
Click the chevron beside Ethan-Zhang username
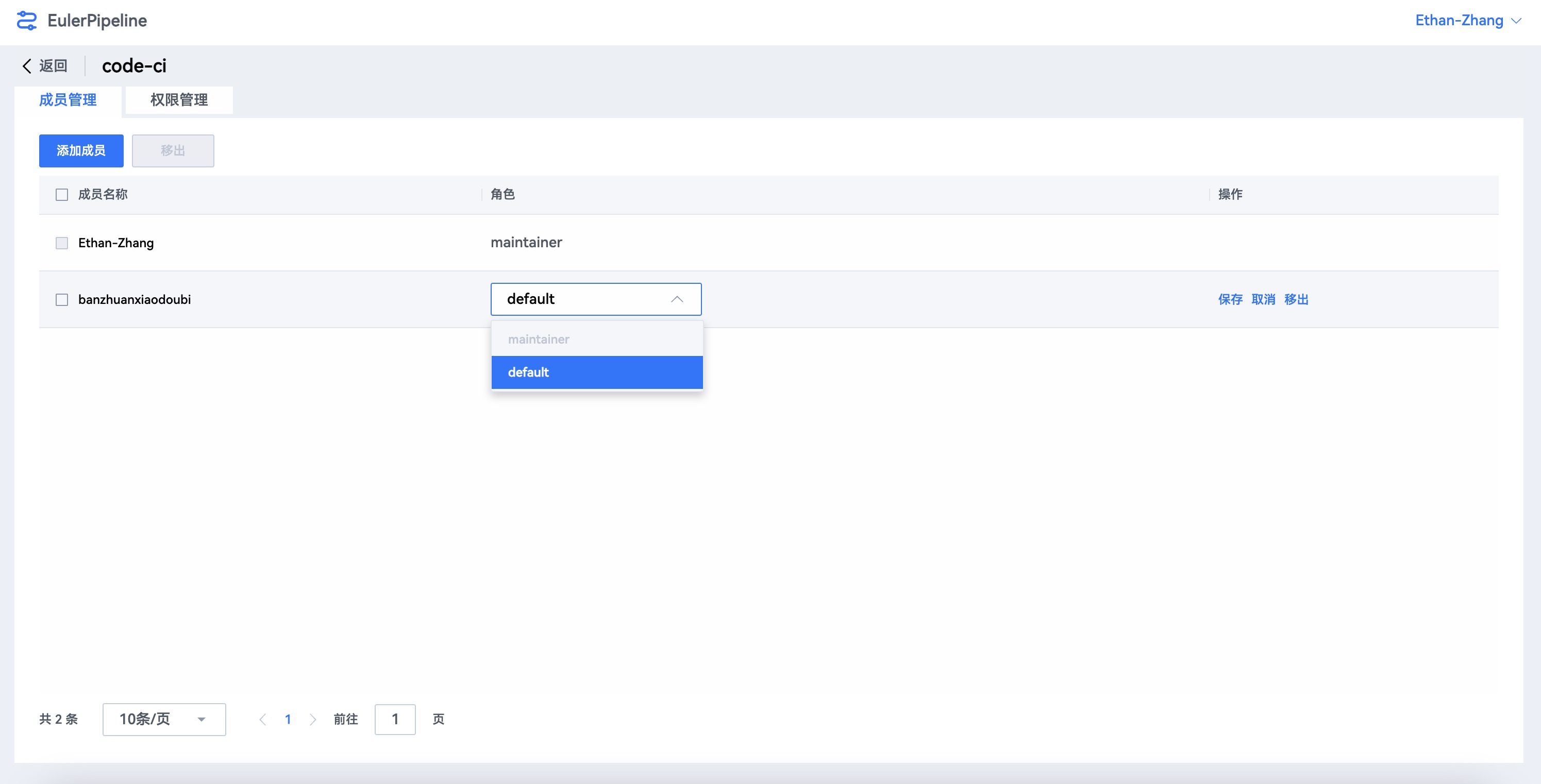1516,21
